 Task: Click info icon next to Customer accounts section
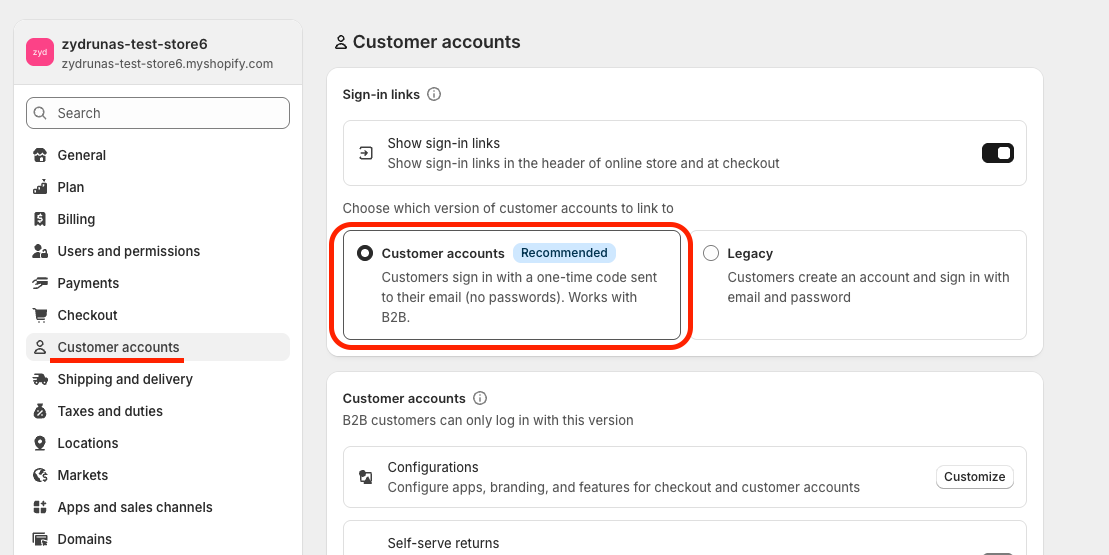click(480, 398)
